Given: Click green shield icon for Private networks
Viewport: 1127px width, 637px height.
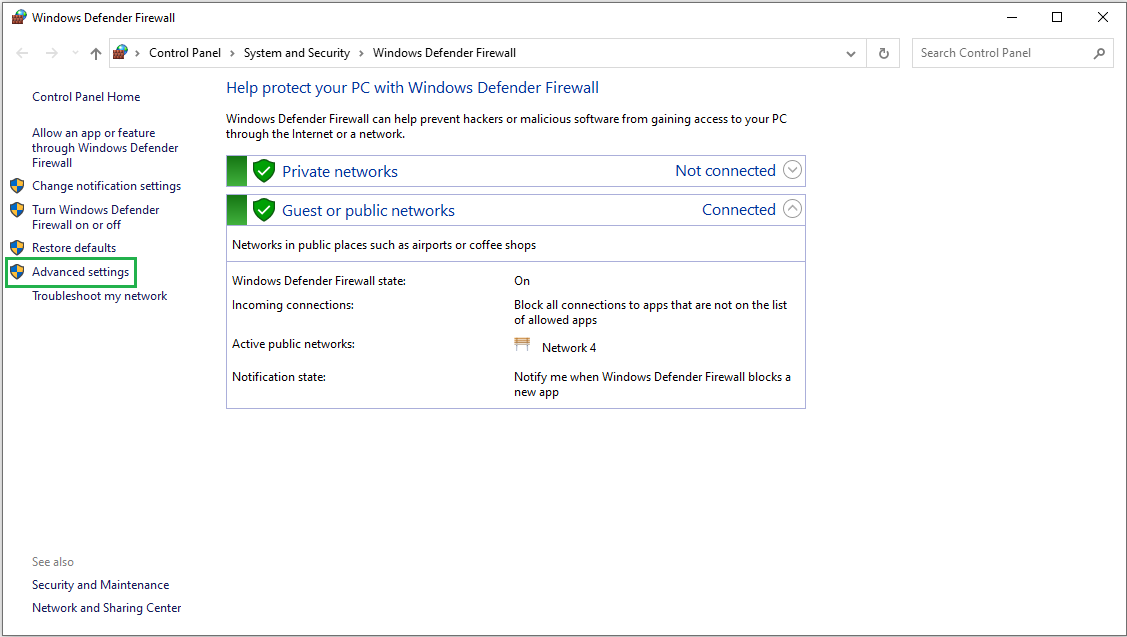Looking at the screenshot, I should pos(264,171).
